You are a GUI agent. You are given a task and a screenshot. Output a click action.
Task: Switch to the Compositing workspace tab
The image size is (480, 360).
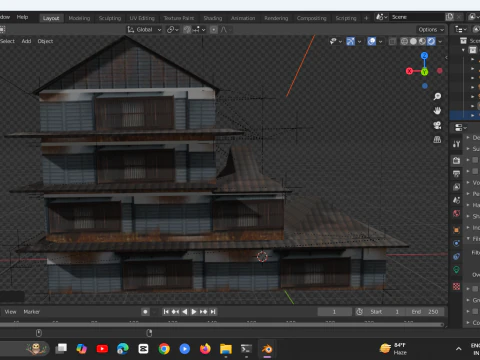(311, 18)
